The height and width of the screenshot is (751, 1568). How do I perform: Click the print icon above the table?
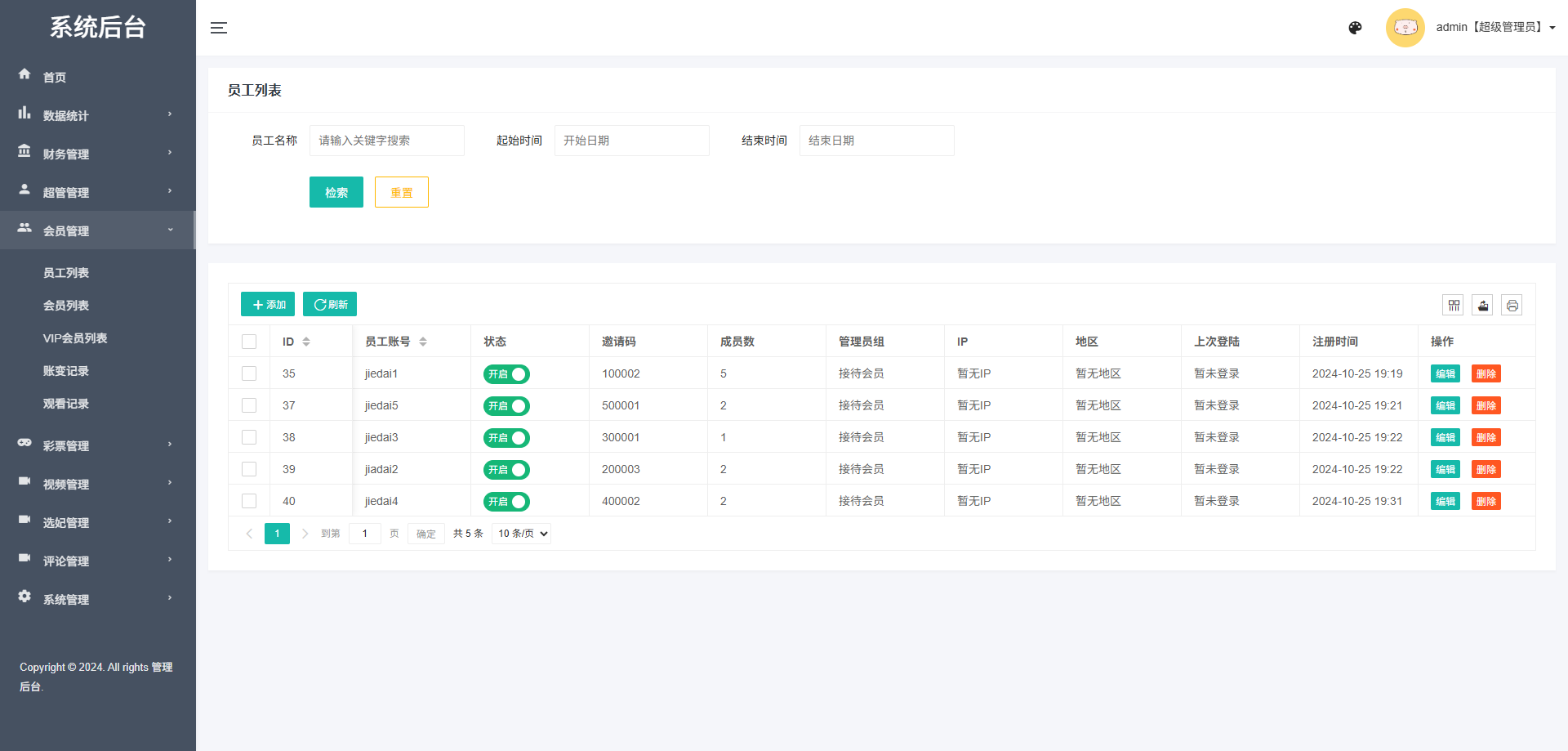(1512, 305)
